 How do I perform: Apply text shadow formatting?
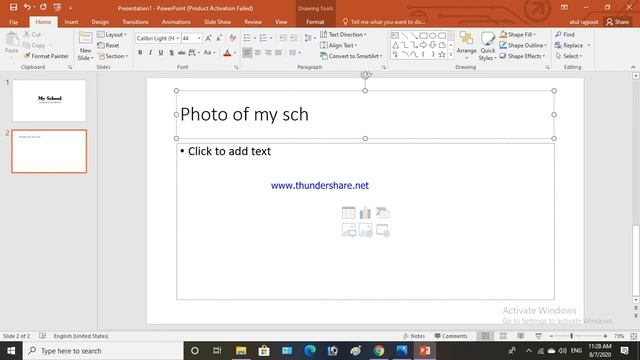tap(171, 53)
